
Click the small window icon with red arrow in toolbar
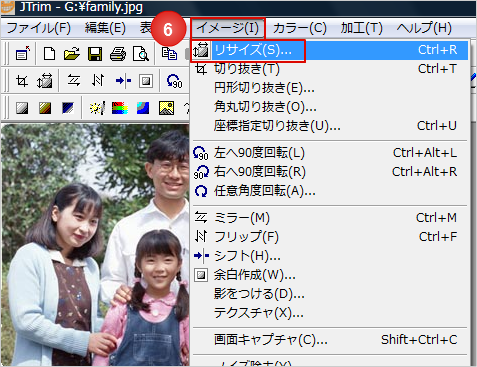(23, 53)
